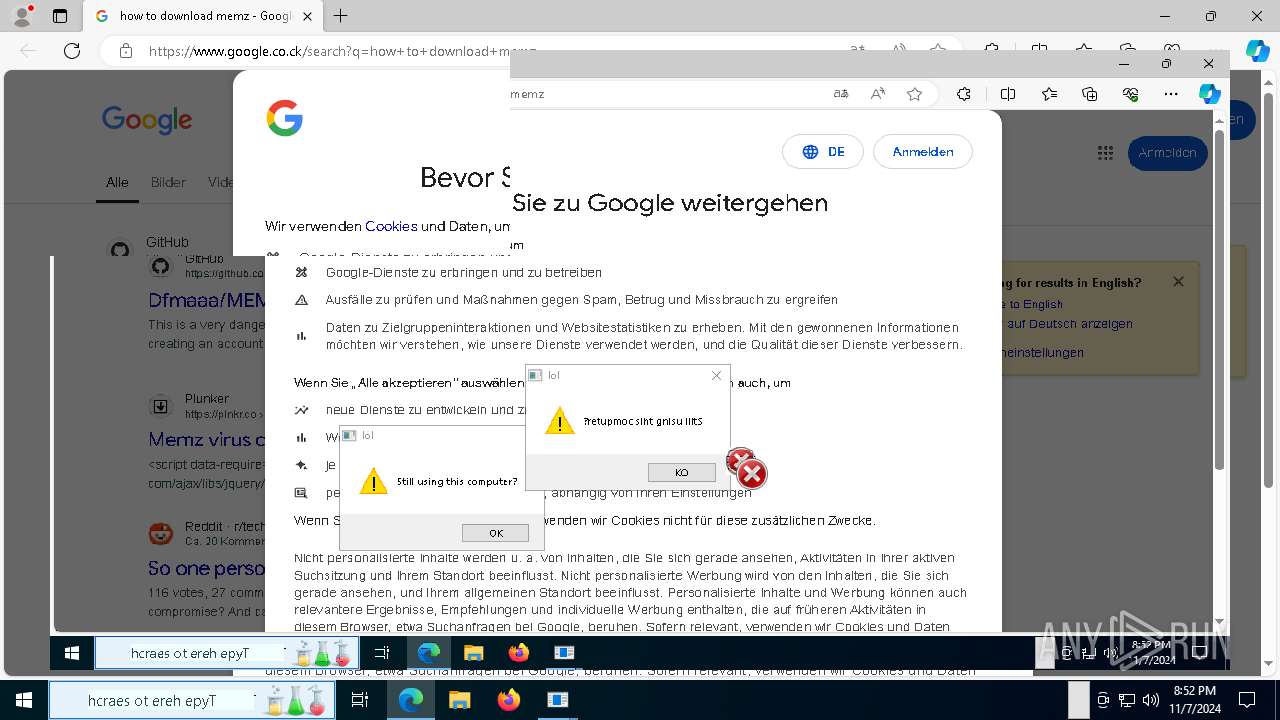
Task: Close the mirrored lol dialog with its X
Action: pos(716,375)
